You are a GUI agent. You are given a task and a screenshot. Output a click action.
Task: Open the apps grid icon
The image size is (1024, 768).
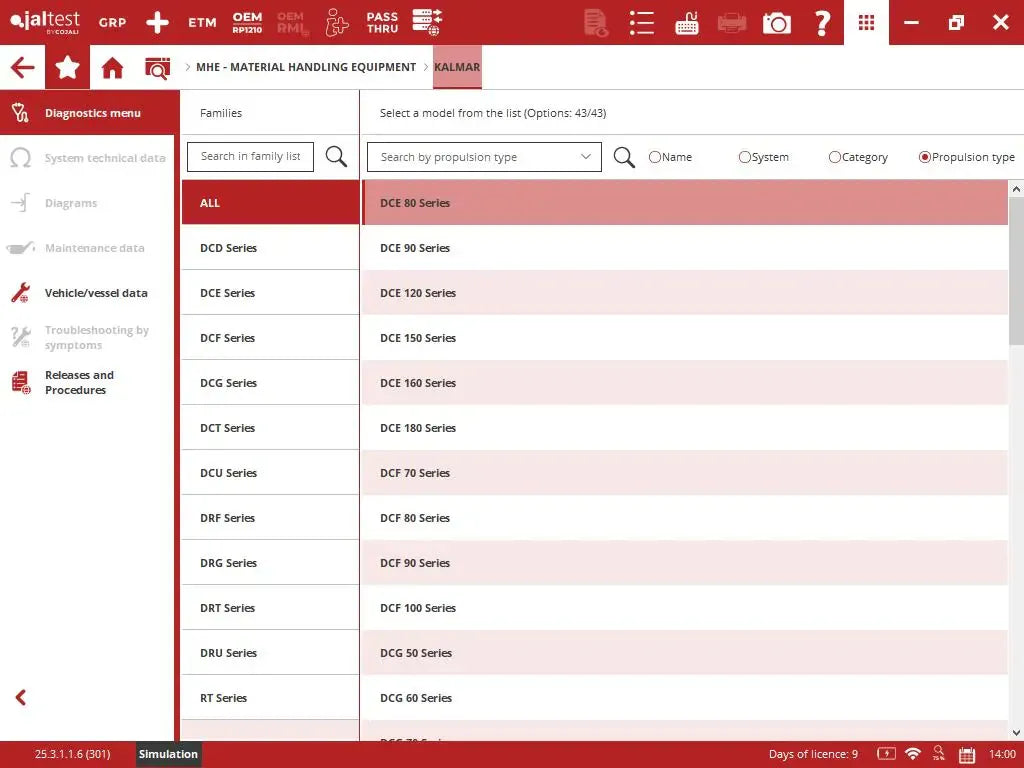coord(866,22)
